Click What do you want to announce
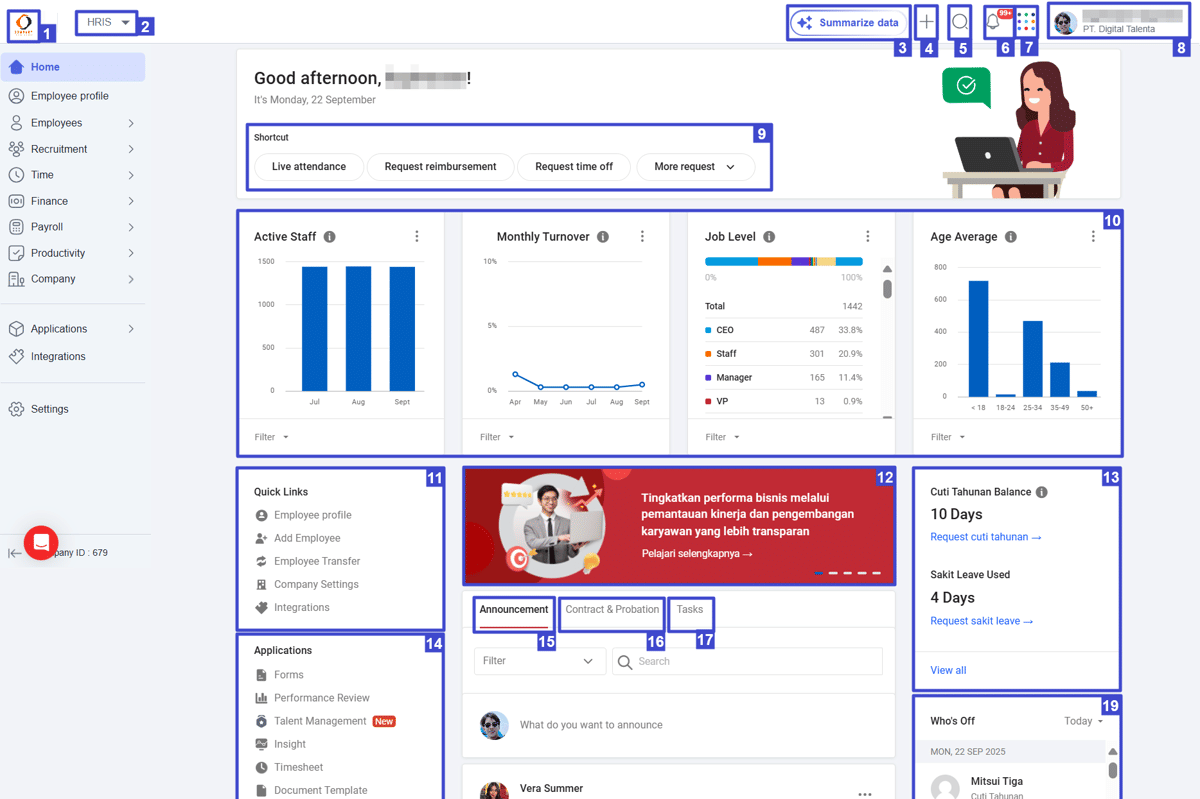This screenshot has width=1200, height=799. point(591,725)
